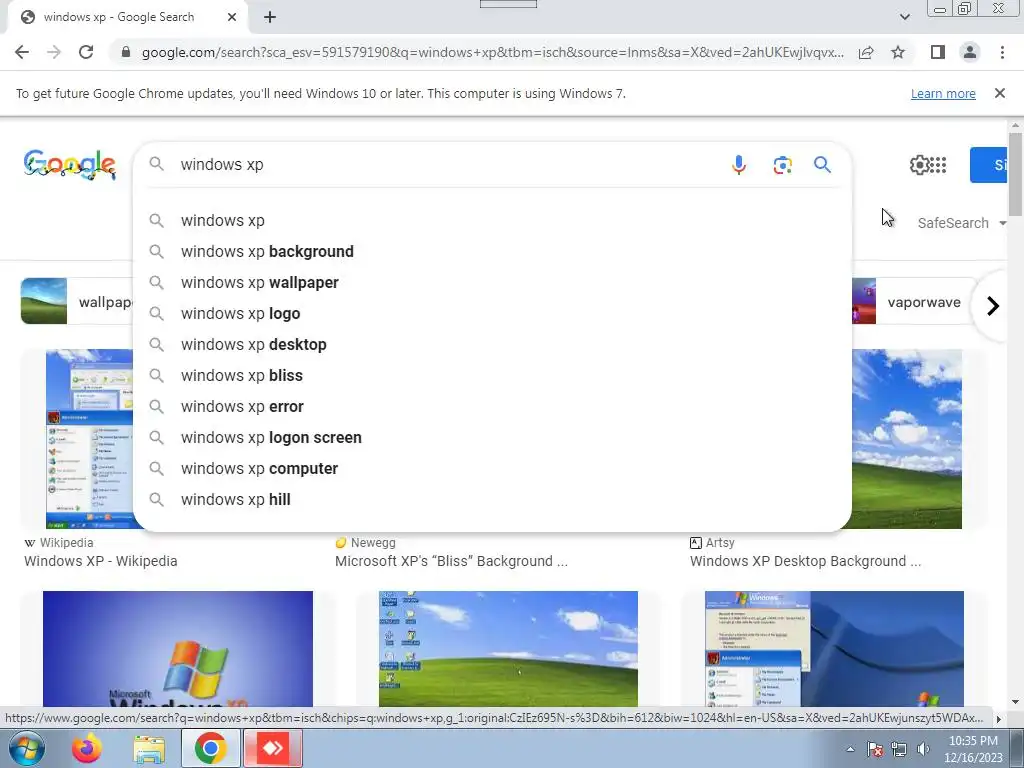
Task: Click the browser forward arrow
Action: [x=54, y=52]
